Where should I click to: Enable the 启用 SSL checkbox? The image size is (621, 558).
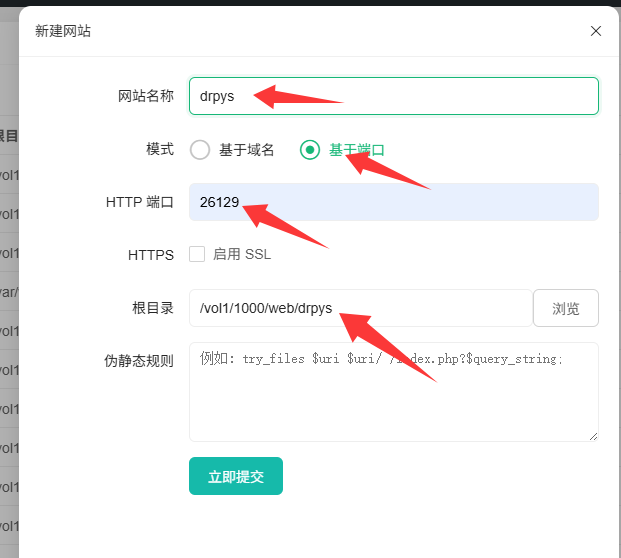pos(197,254)
